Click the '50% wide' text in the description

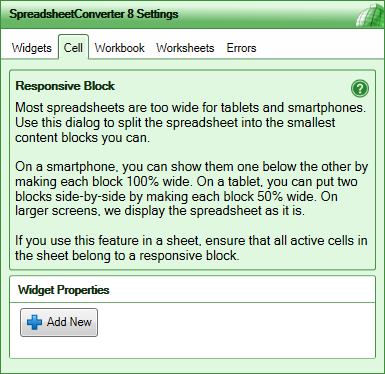[287, 196]
